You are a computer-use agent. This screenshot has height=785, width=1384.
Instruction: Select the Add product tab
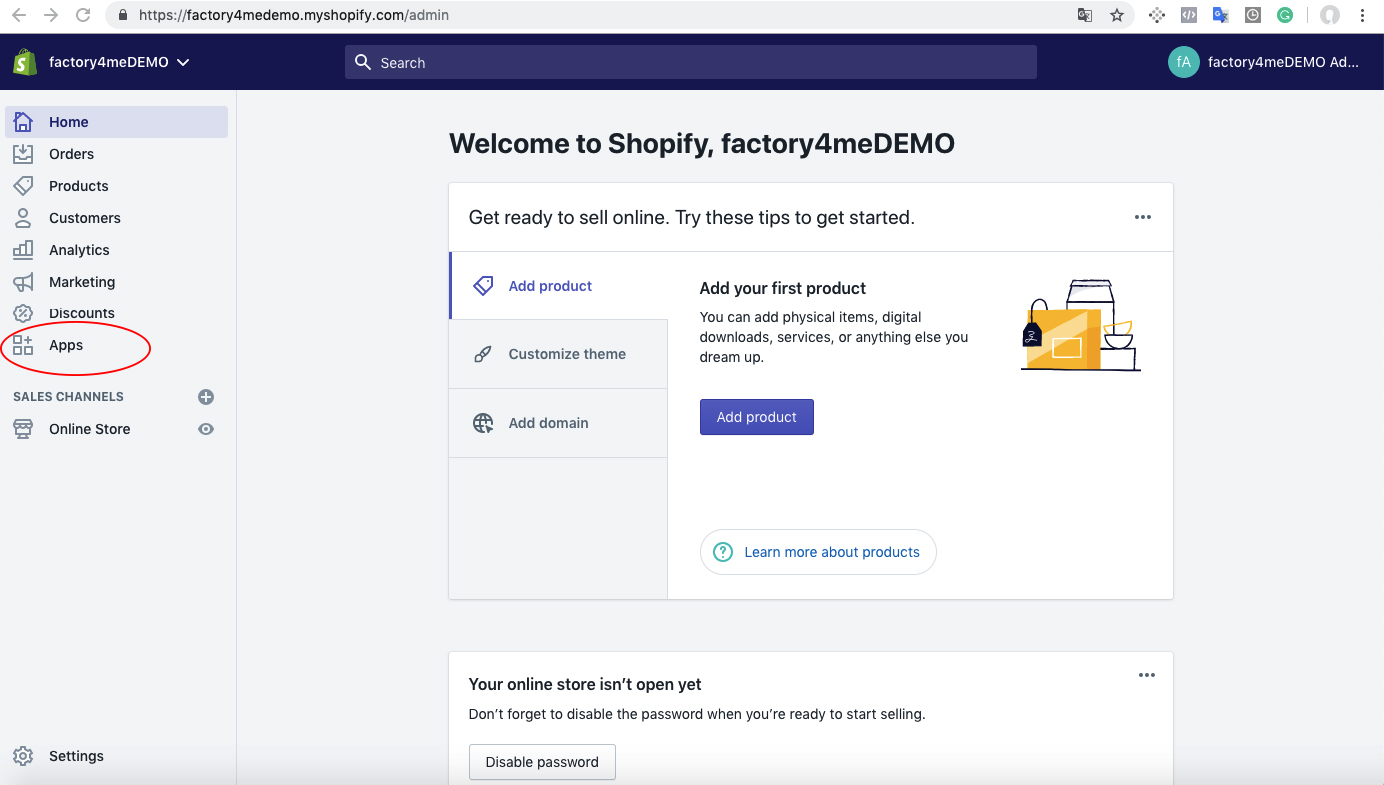coord(559,286)
